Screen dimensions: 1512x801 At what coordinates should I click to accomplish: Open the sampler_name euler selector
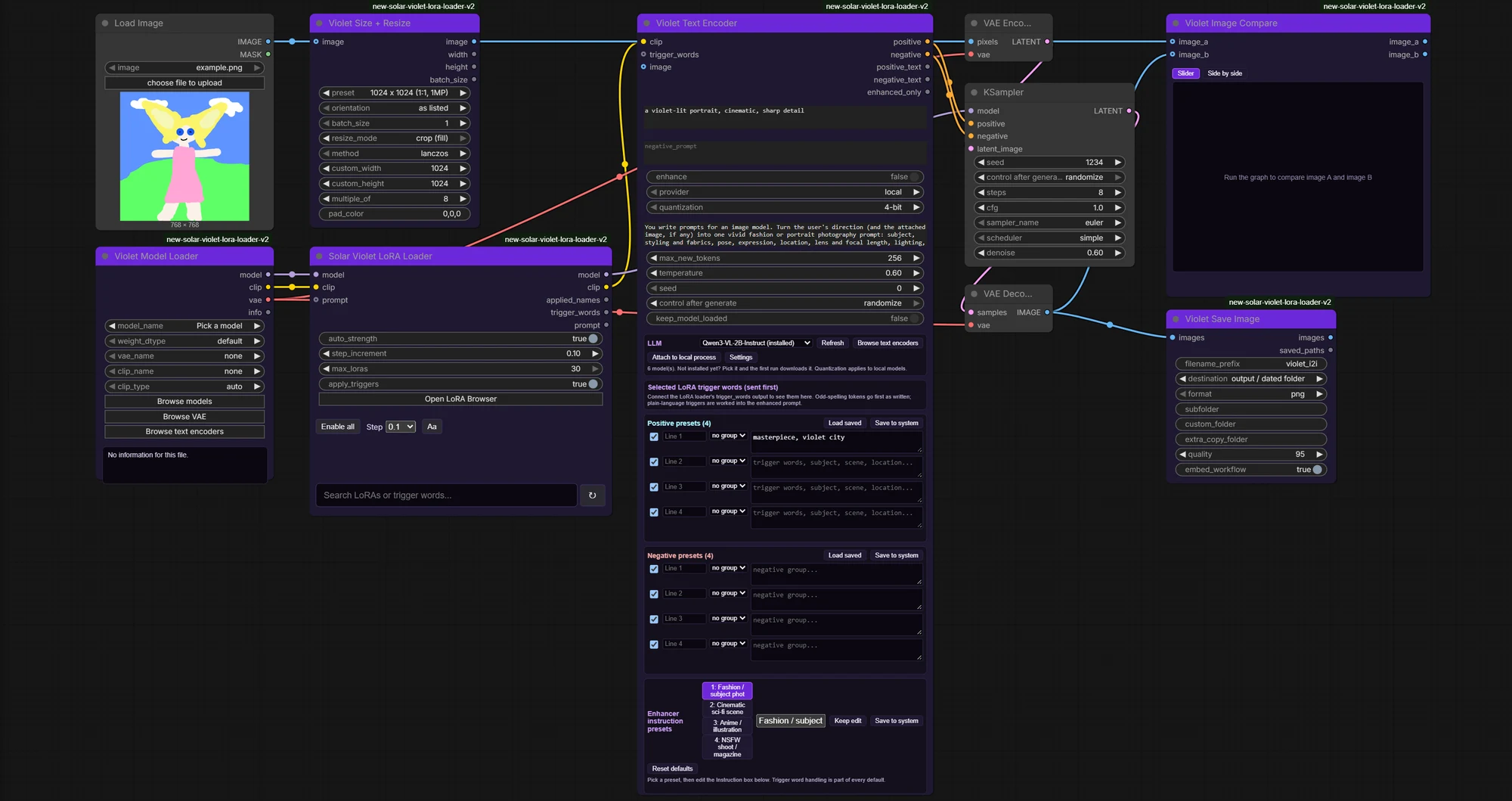point(1049,223)
